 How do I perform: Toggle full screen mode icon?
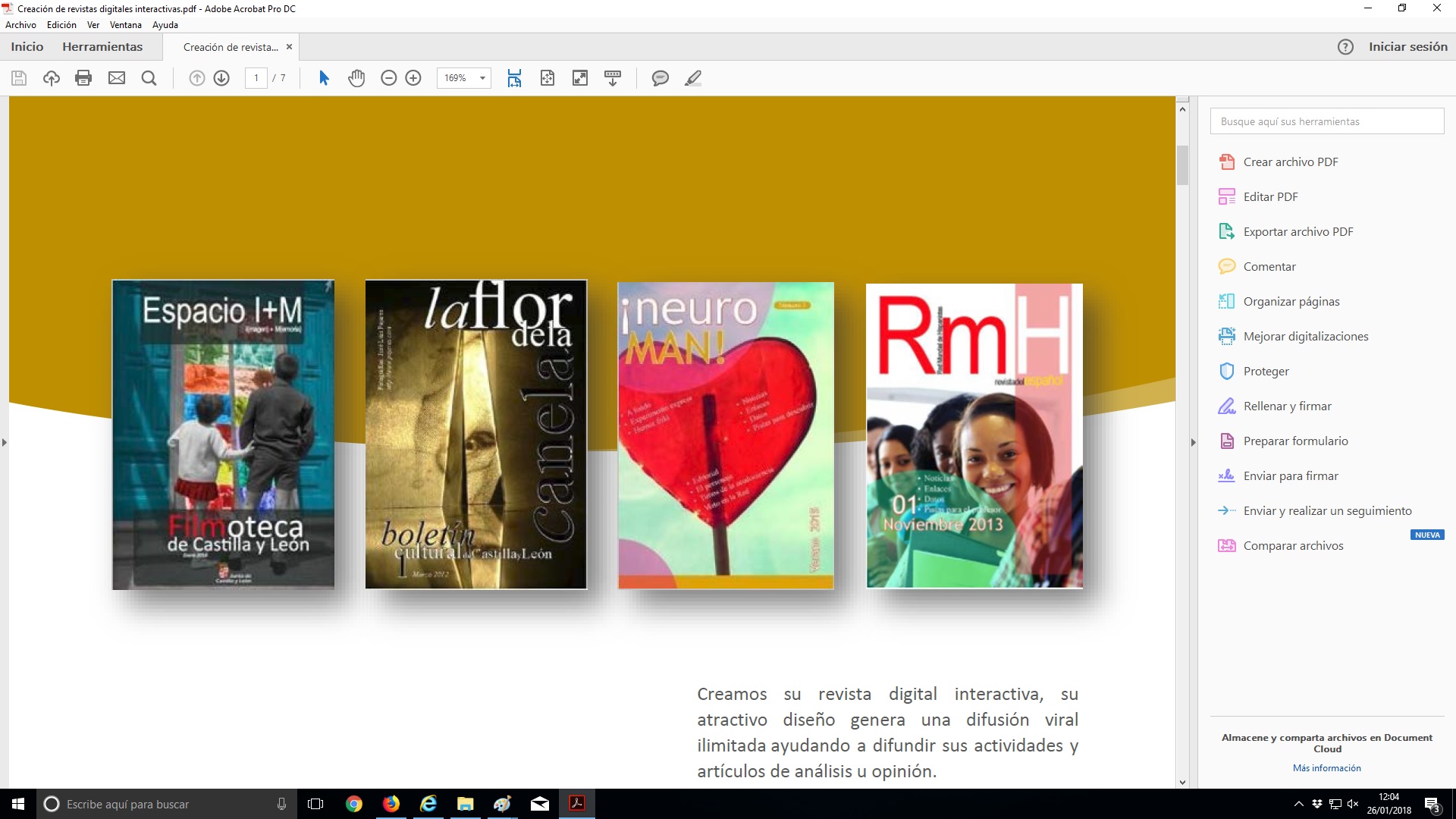pos(580,78)
